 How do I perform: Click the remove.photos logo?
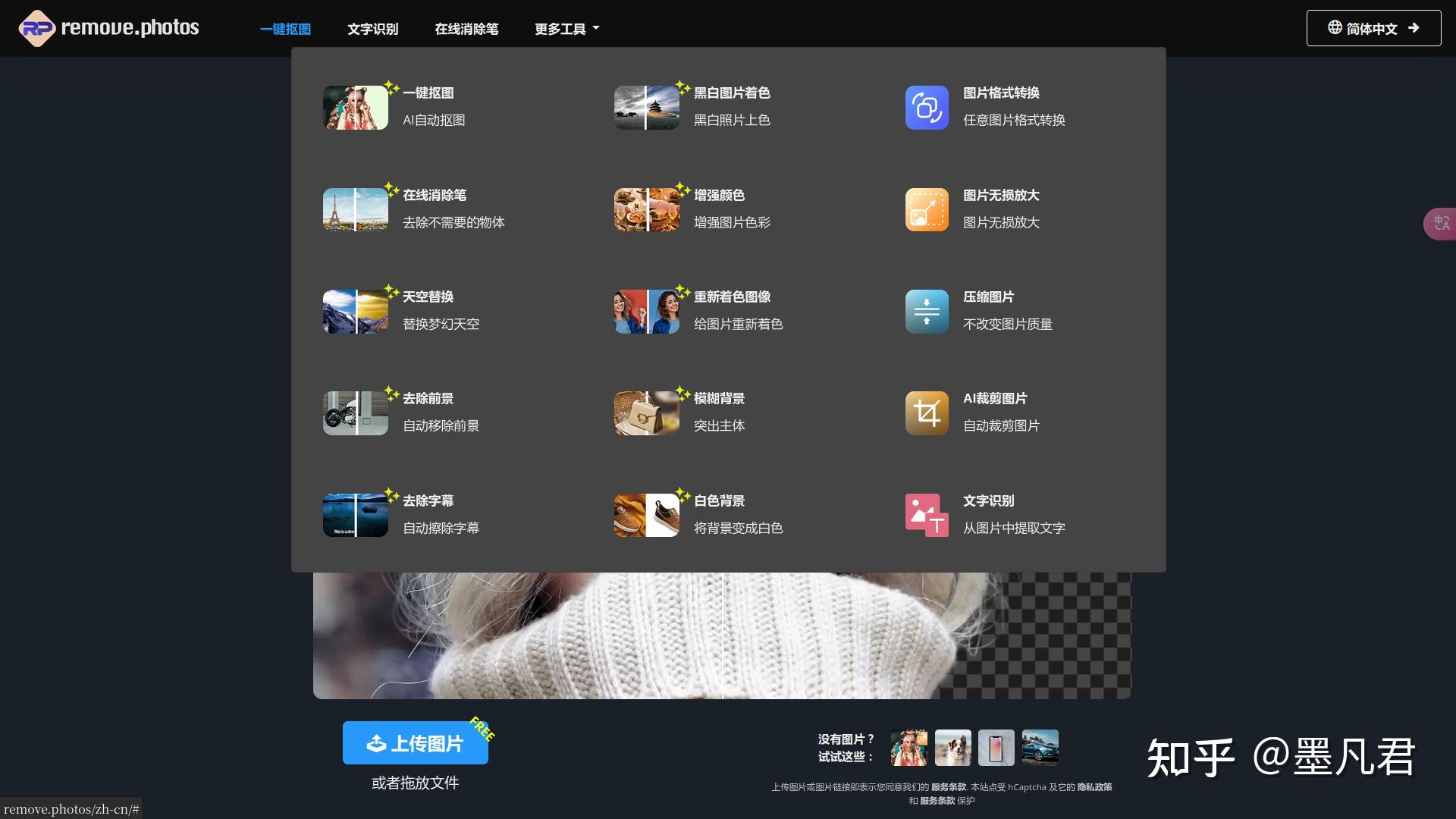108,27
